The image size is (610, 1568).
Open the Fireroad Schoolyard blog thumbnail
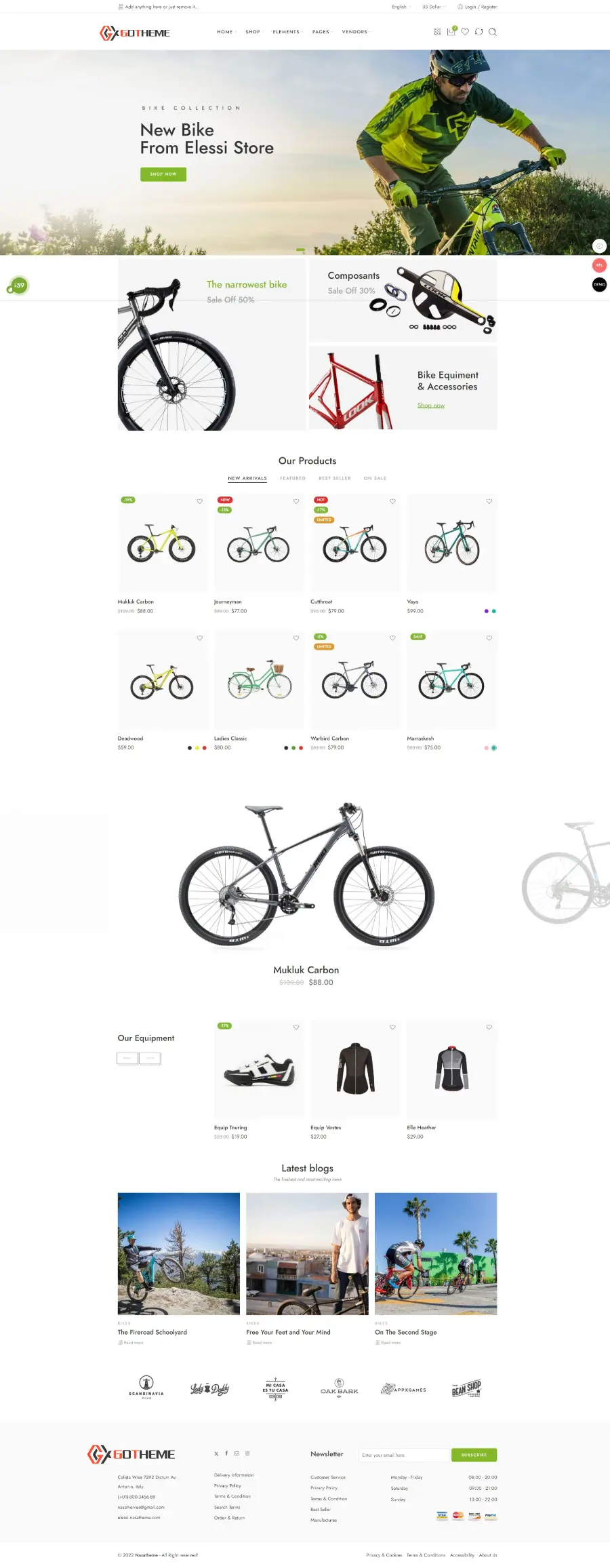179,1253
